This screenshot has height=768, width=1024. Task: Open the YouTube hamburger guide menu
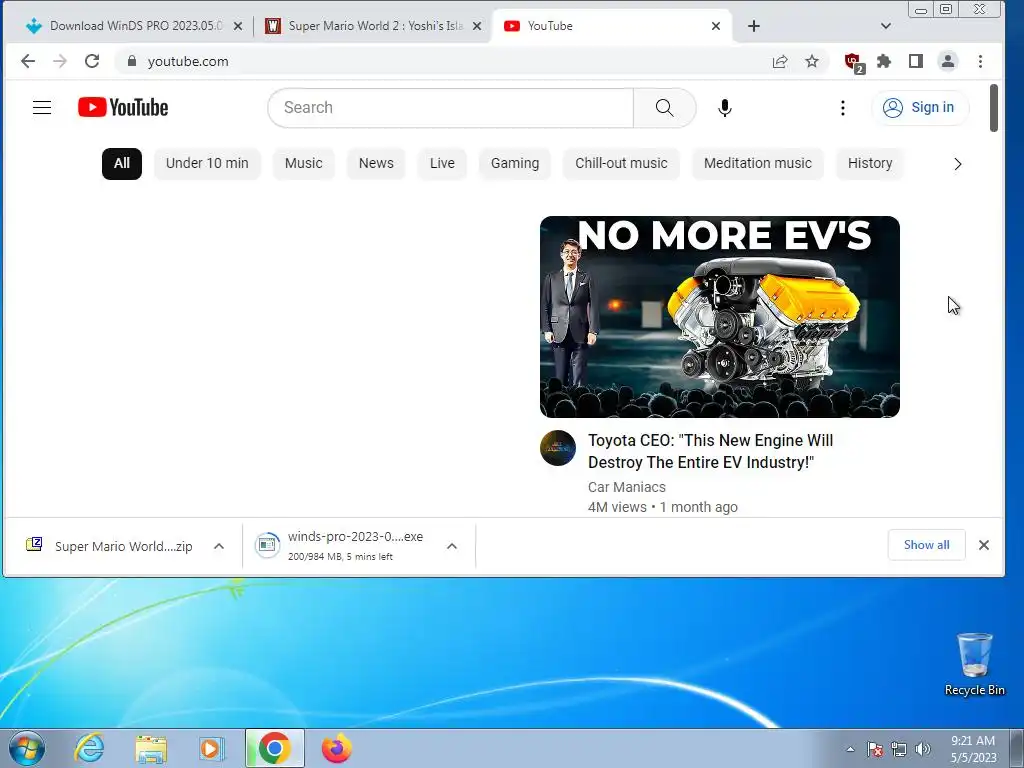42,108
